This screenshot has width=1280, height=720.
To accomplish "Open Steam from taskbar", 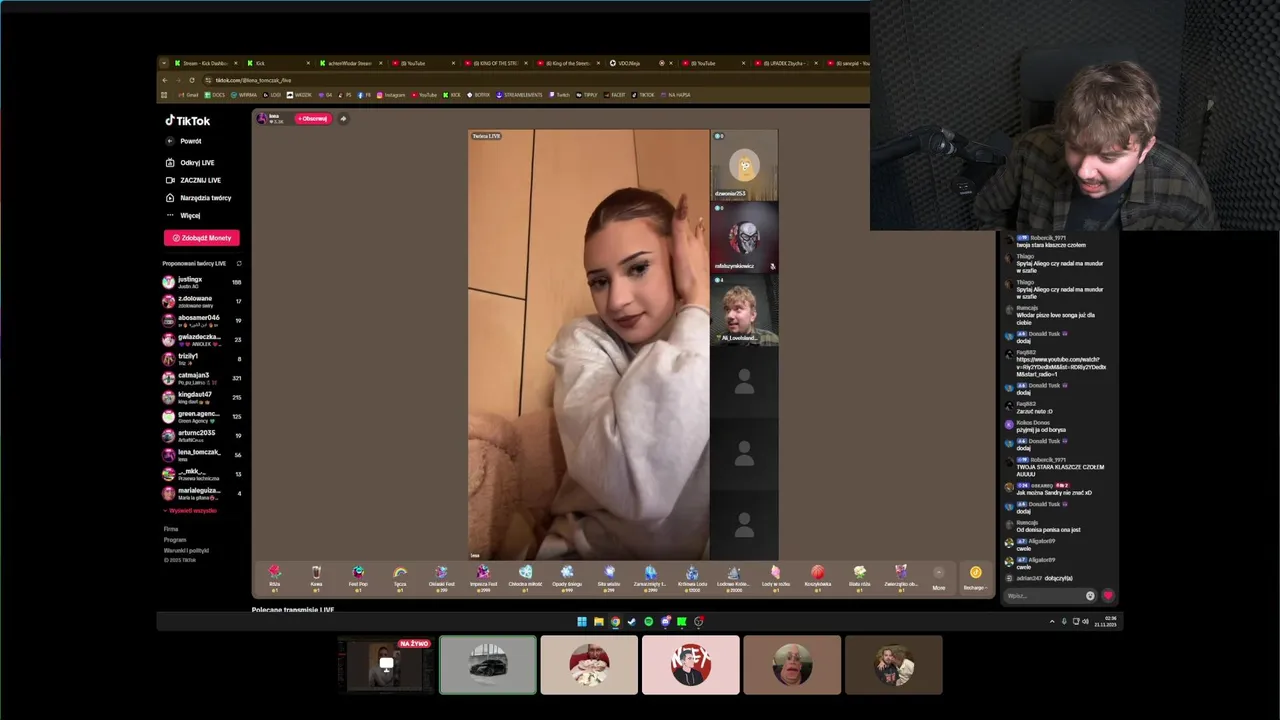I will (x=632, y=622).
